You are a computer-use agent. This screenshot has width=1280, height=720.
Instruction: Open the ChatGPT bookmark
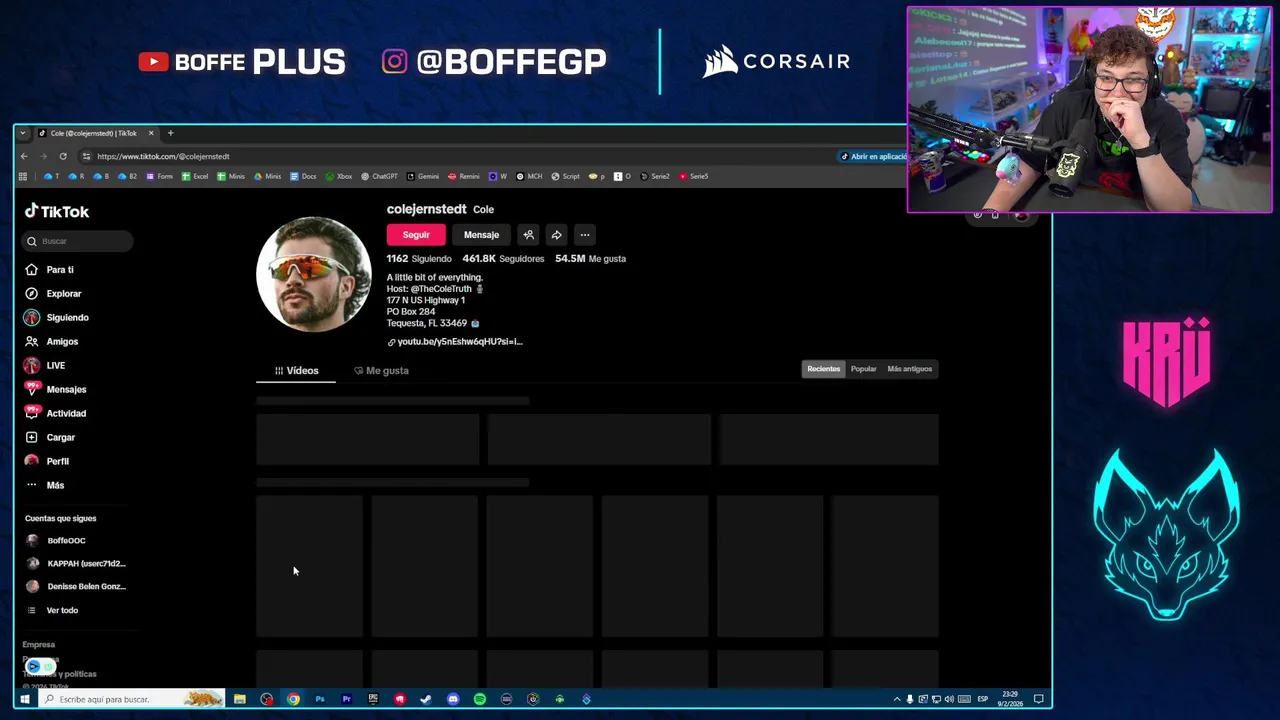[379, 176]
